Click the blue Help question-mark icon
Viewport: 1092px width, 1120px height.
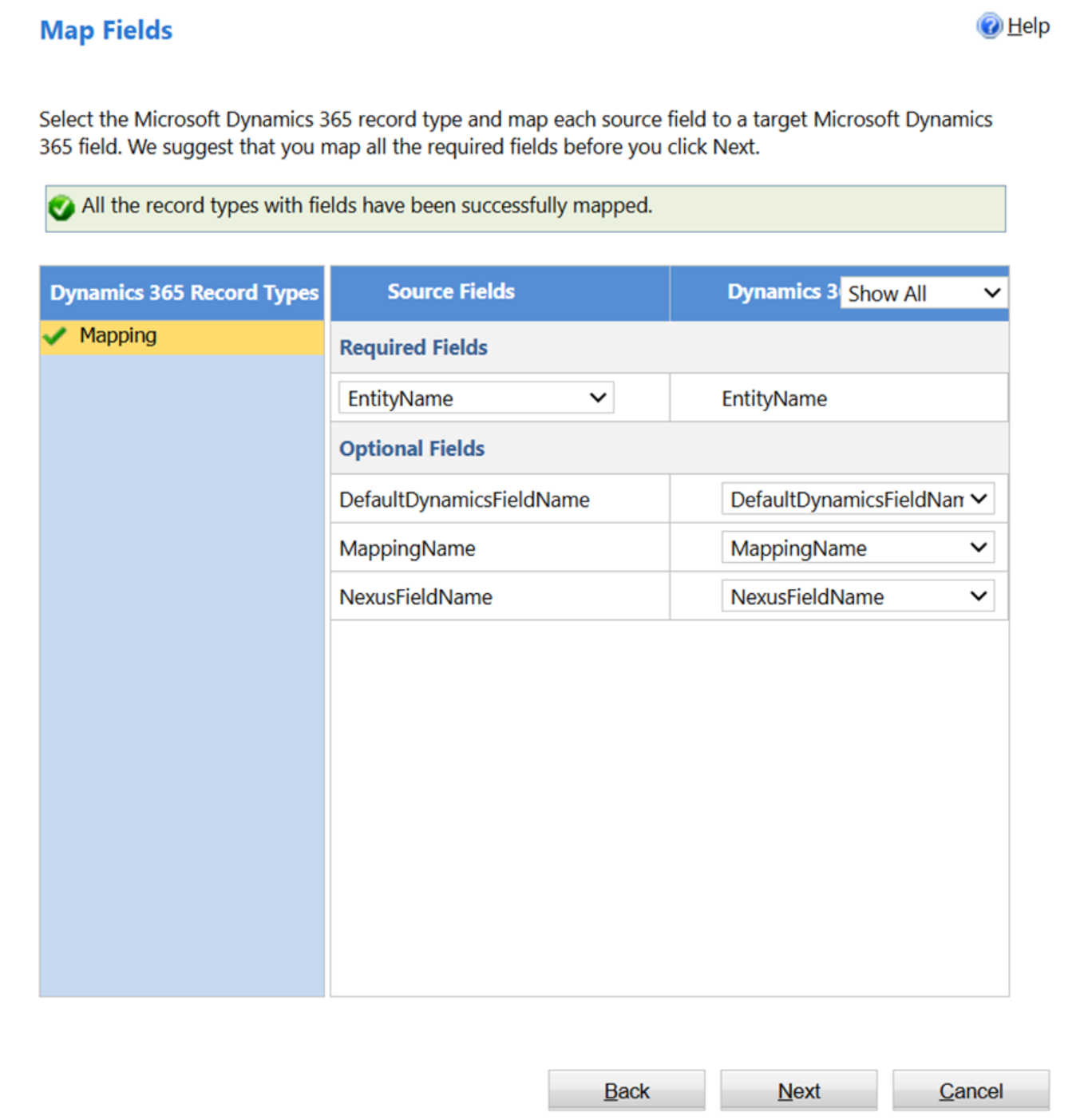pyautogui.click(x=989, y=26)
